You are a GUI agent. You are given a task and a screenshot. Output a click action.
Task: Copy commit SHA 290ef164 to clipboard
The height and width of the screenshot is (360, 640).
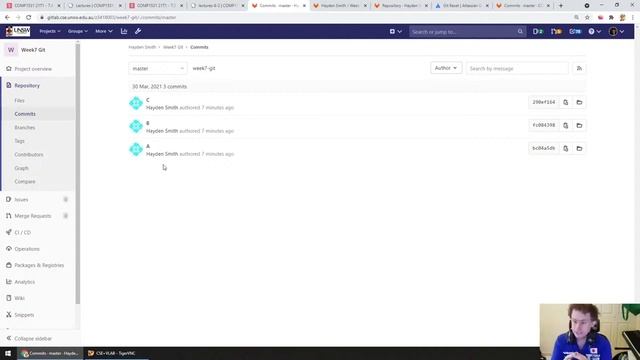pyautogui.click(x=565, y=102)
